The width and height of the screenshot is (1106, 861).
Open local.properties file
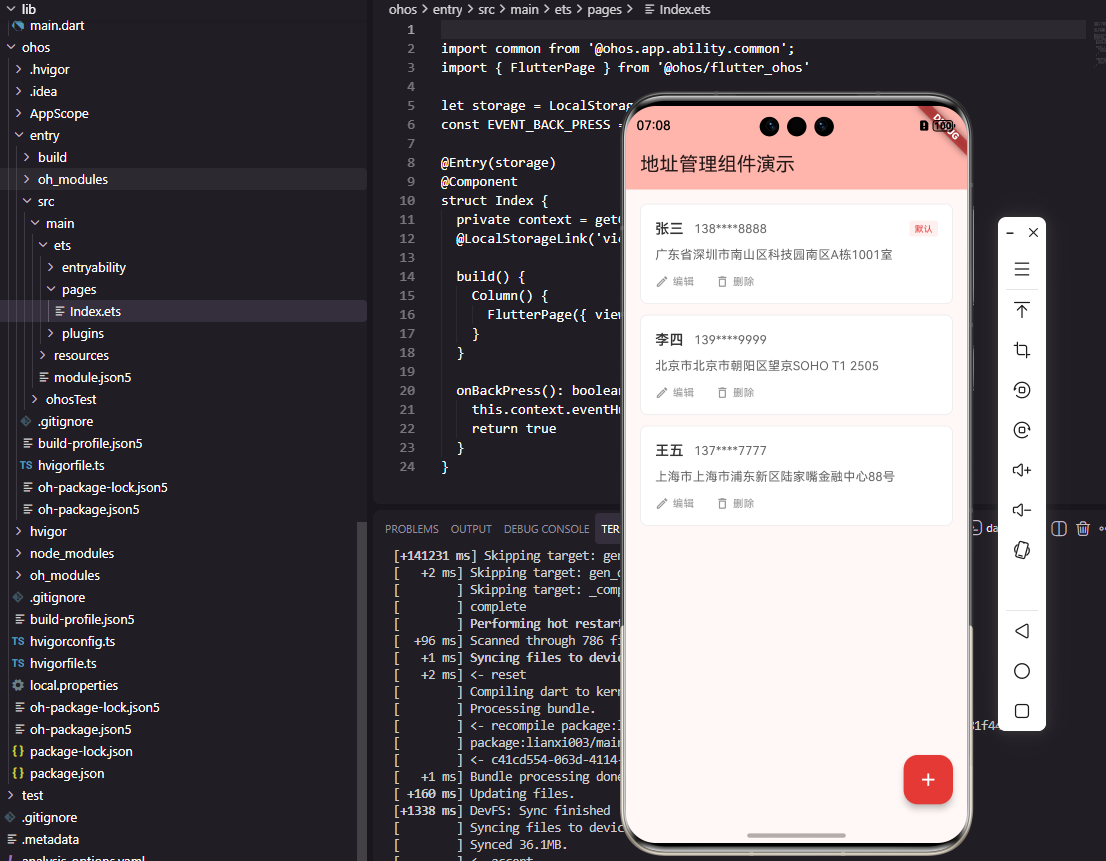pos(73,685)
